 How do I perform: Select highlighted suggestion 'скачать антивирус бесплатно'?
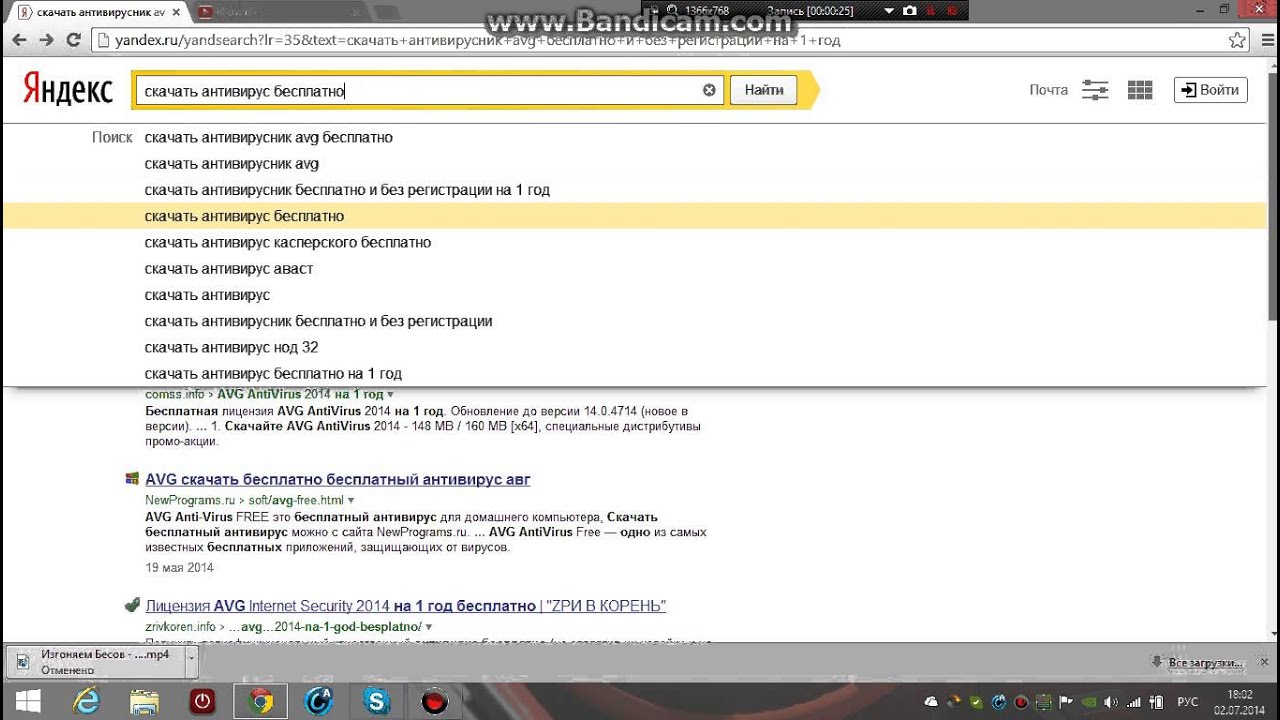point(635,216)
